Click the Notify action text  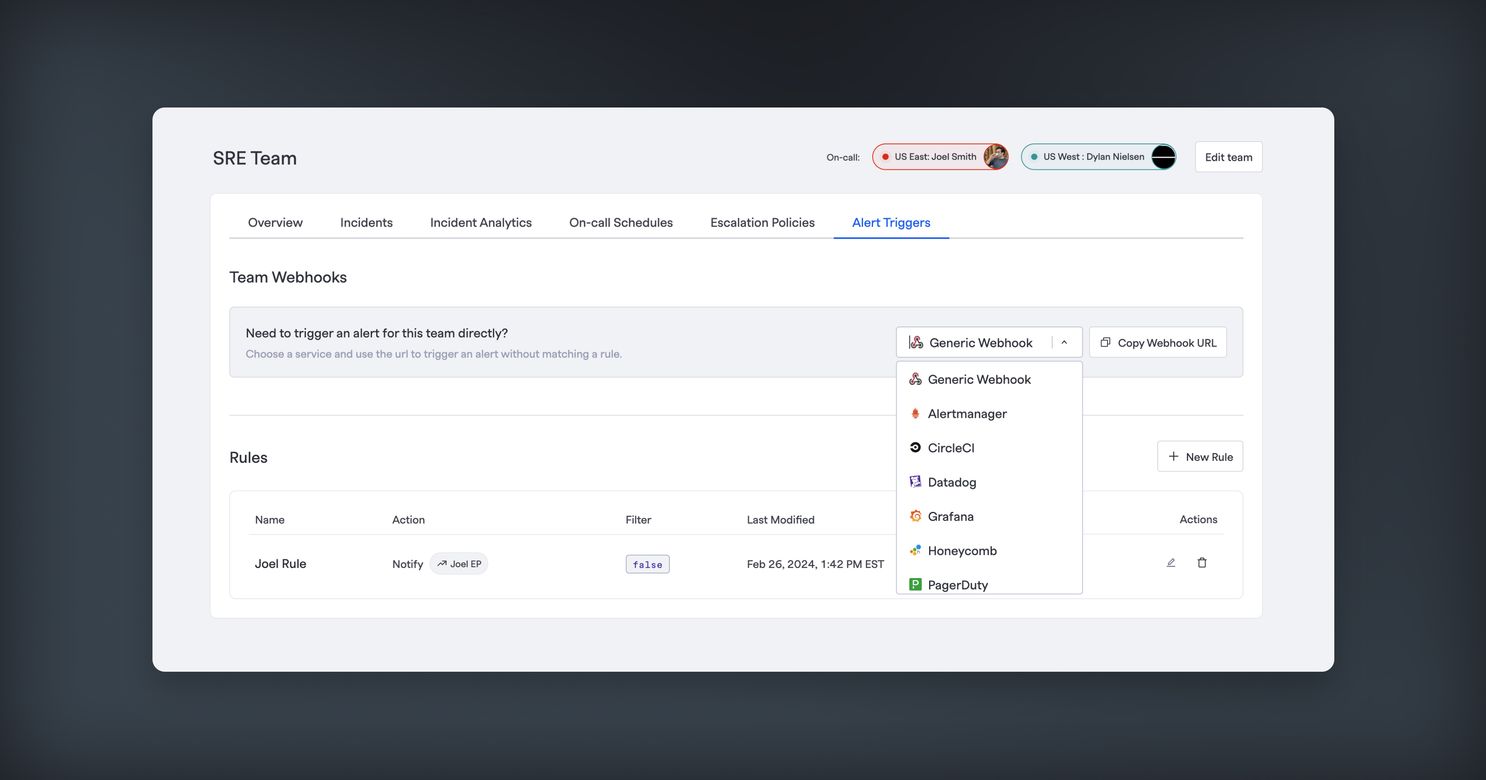click(x=407, y=564)
